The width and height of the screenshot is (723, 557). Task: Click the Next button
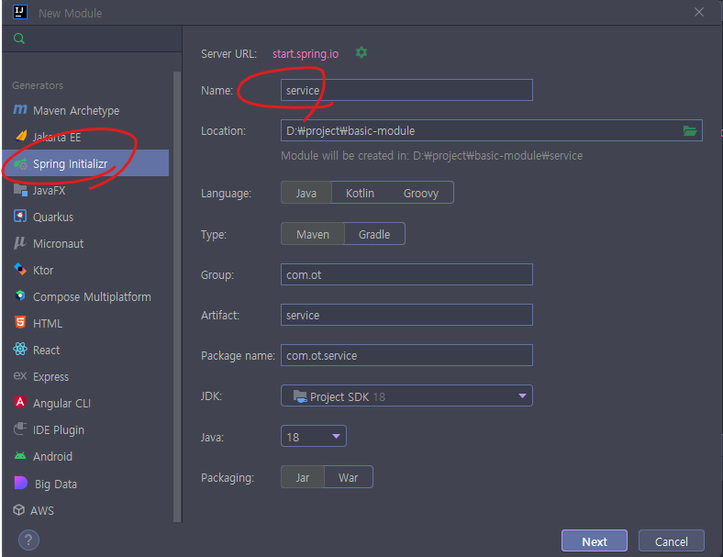pos(594,541)
